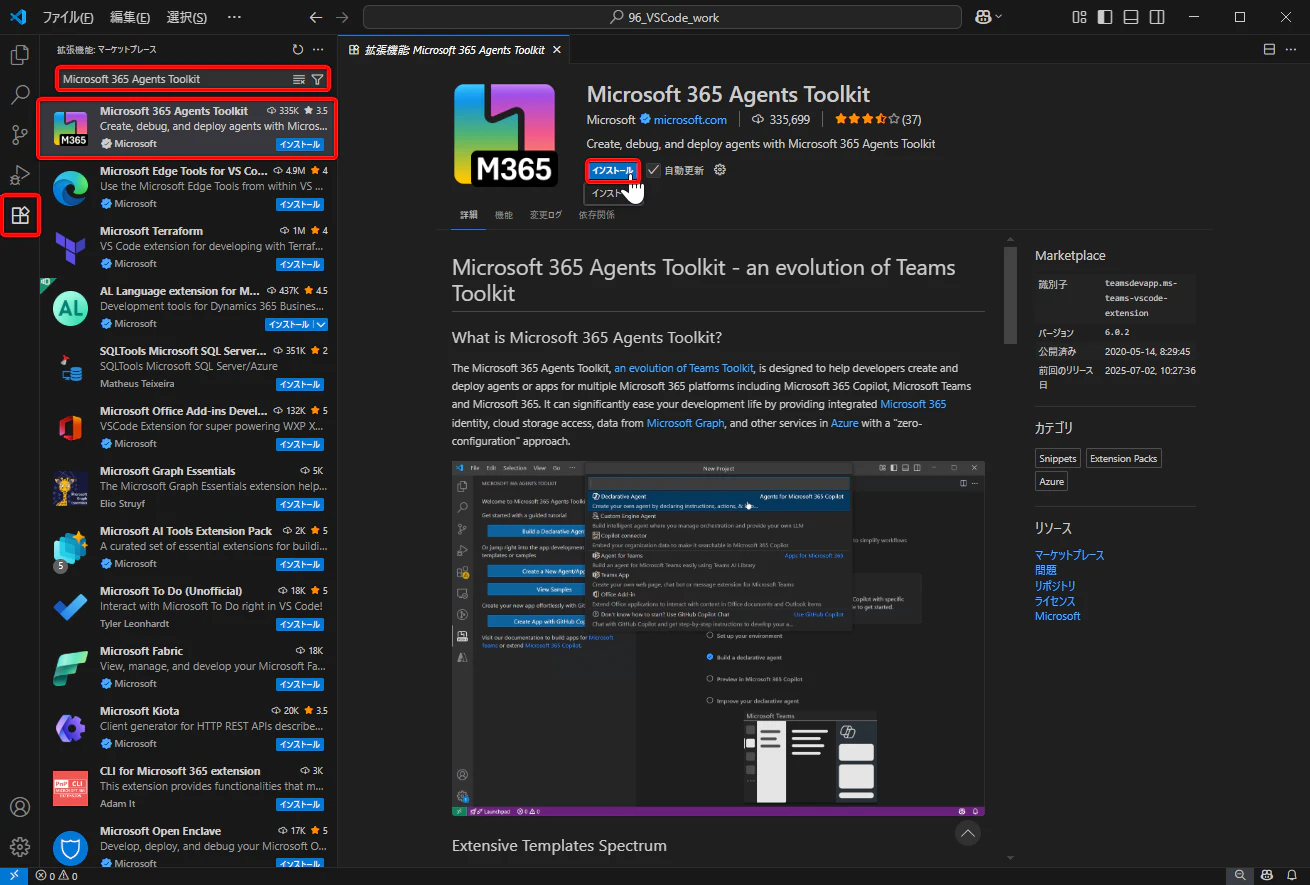The image size is (1310, 885).
Task: Open the Run and Debug view
Action: (x=20, y=175)
